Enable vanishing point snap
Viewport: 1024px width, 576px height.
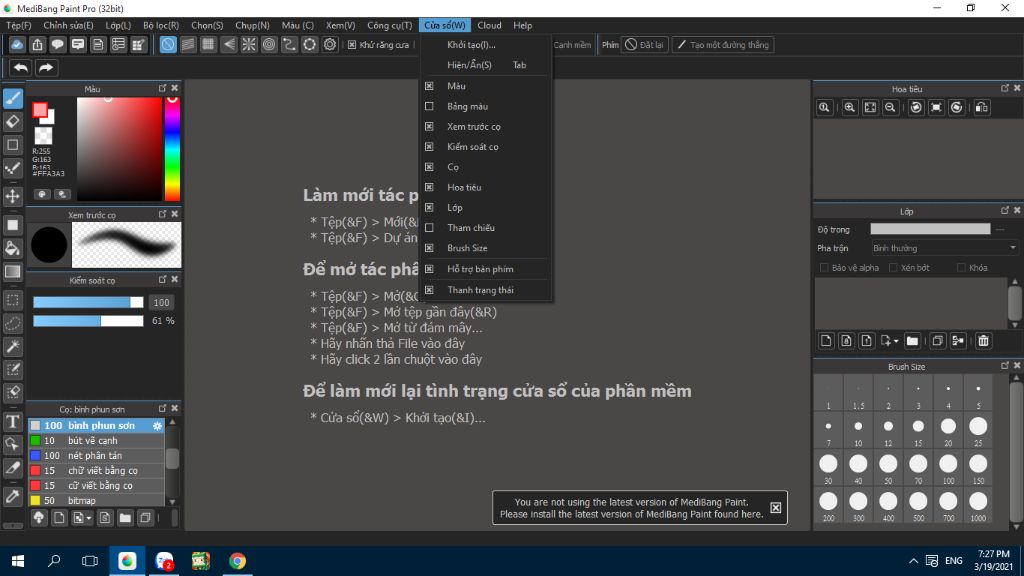[229, 44]
